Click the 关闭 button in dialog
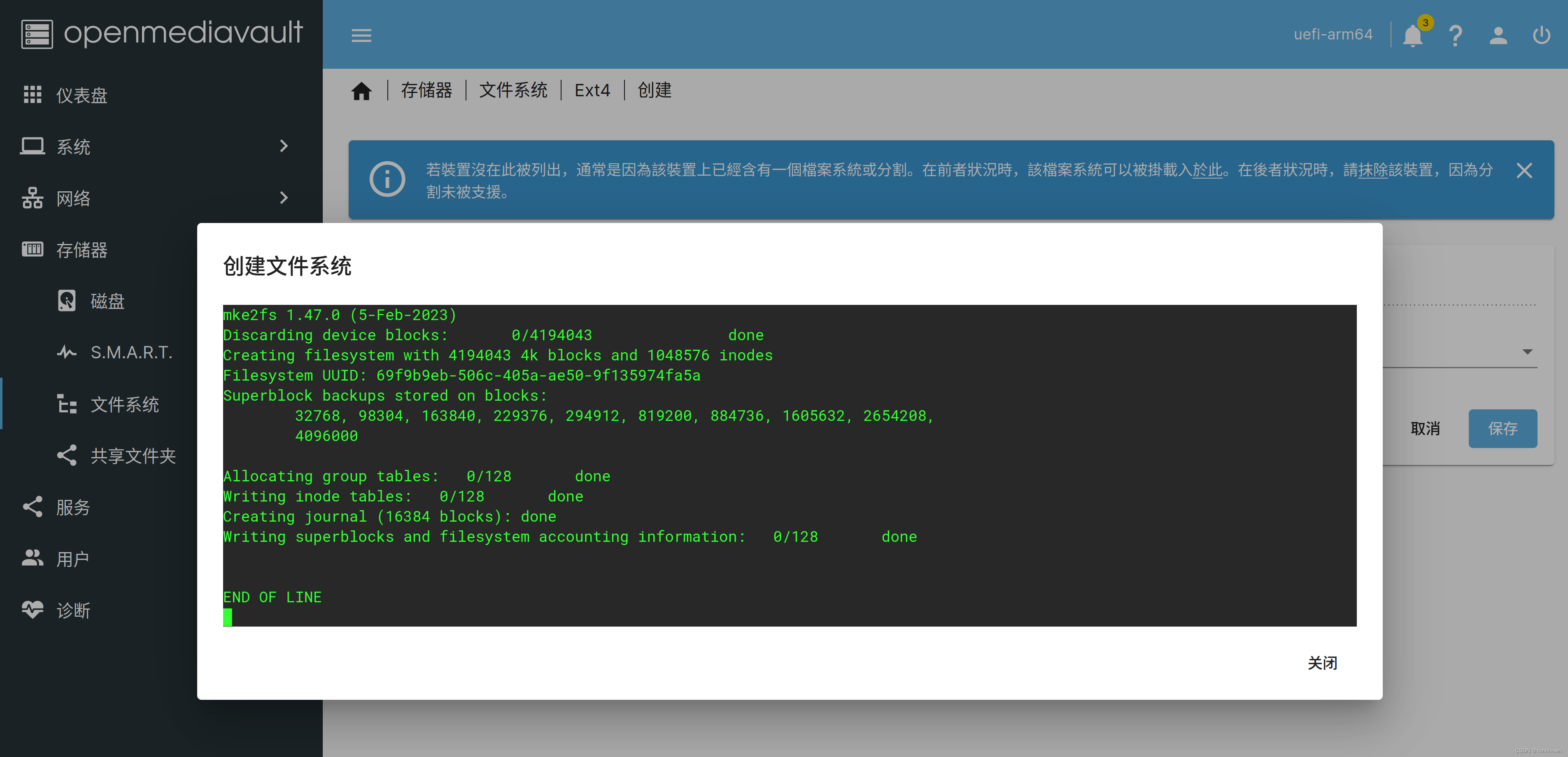The height and width of the screenshot is (757, 1568). tap(1322, 663)
